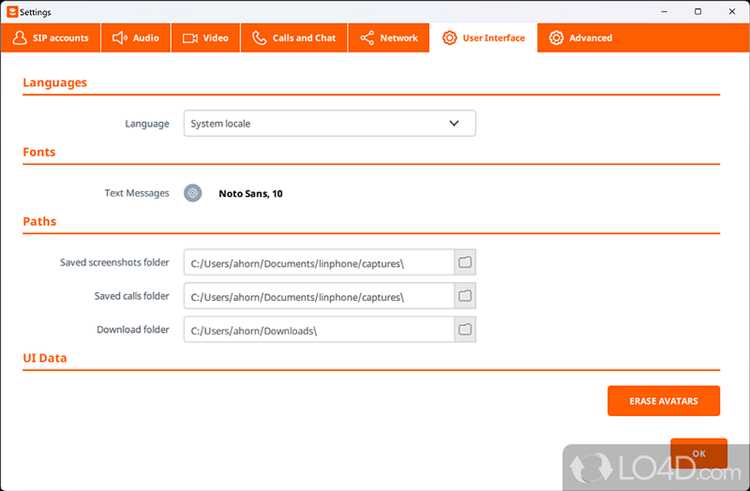Click the Linphone logo in the title bar
The image size is (750, 491).
point(12,12)
